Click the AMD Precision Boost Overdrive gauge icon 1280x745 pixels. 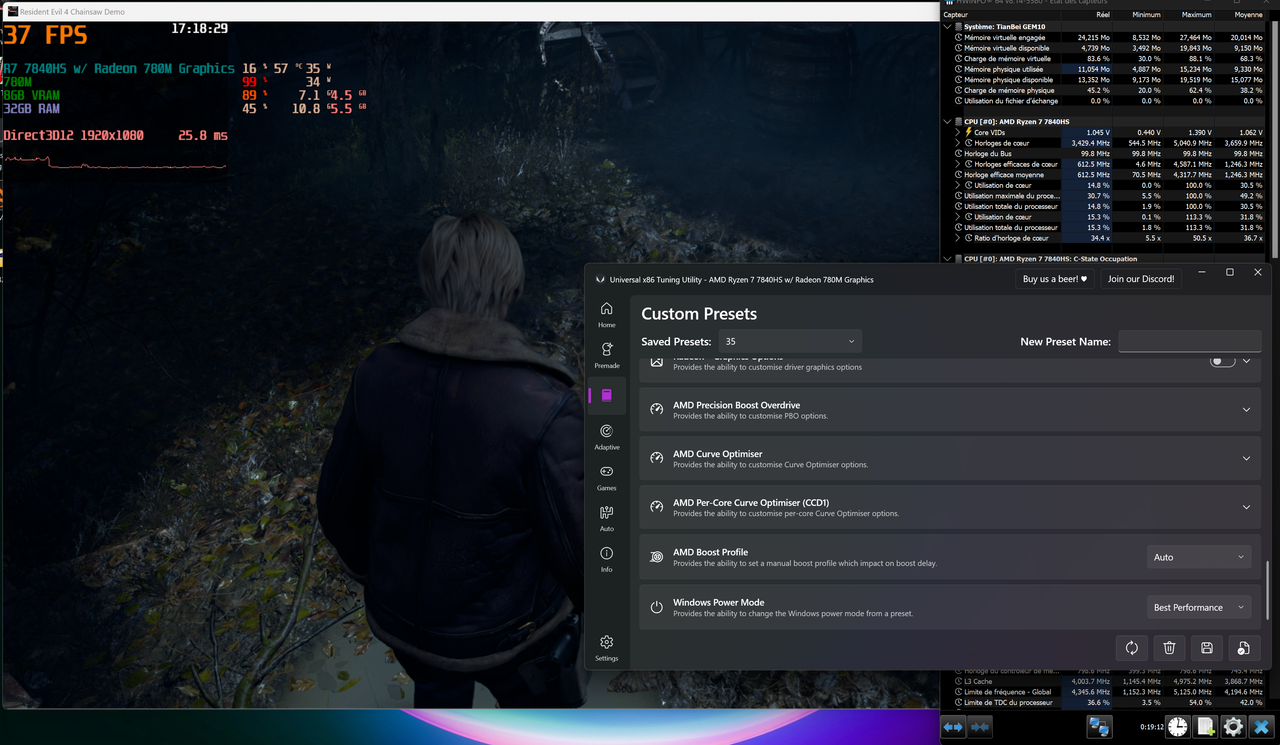[656, 409]
